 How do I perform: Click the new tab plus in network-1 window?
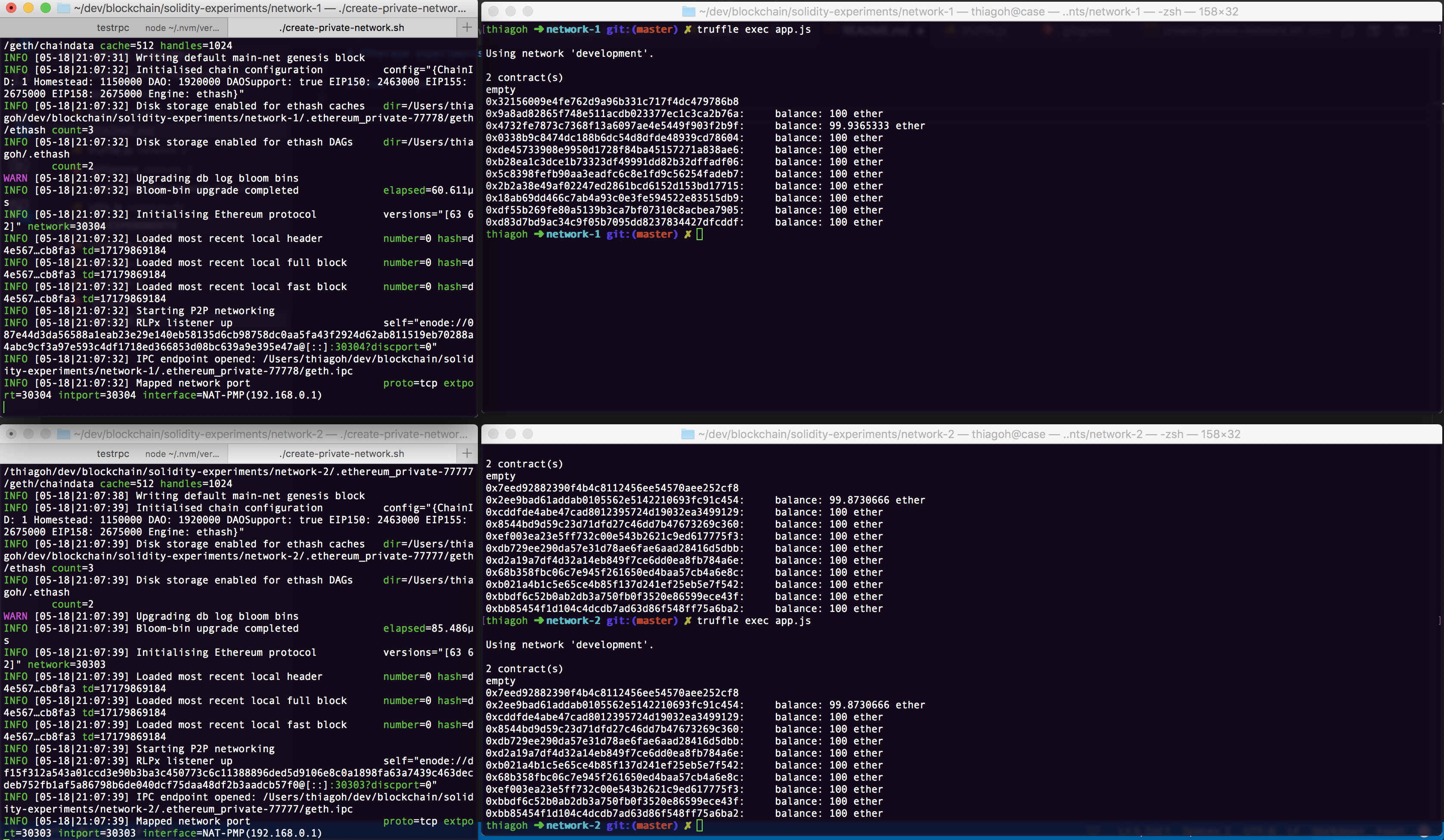coord(467,28)
